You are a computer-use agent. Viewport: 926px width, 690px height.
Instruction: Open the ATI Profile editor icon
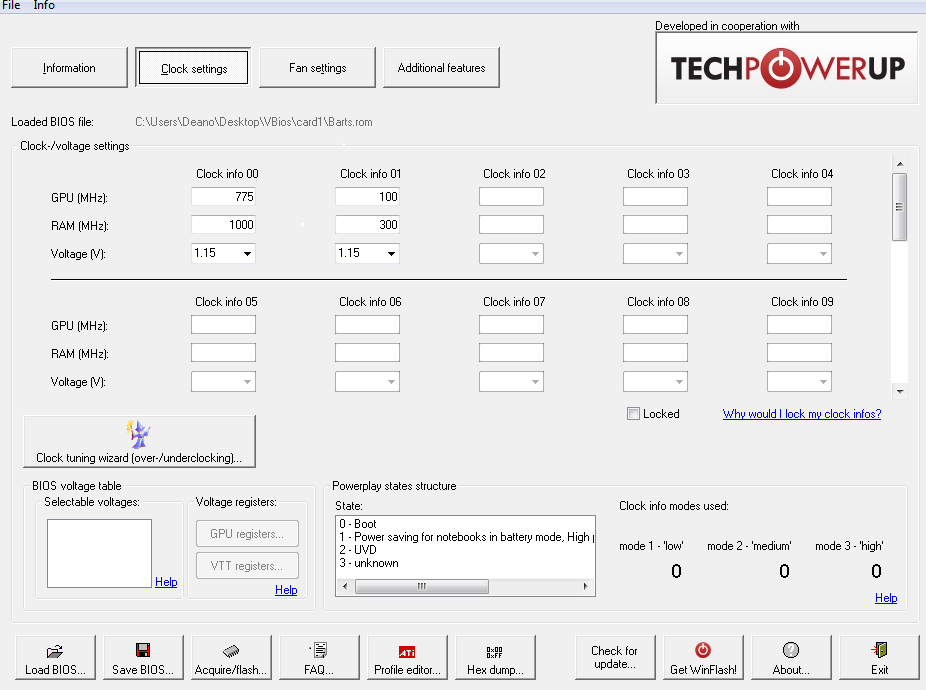407,650
